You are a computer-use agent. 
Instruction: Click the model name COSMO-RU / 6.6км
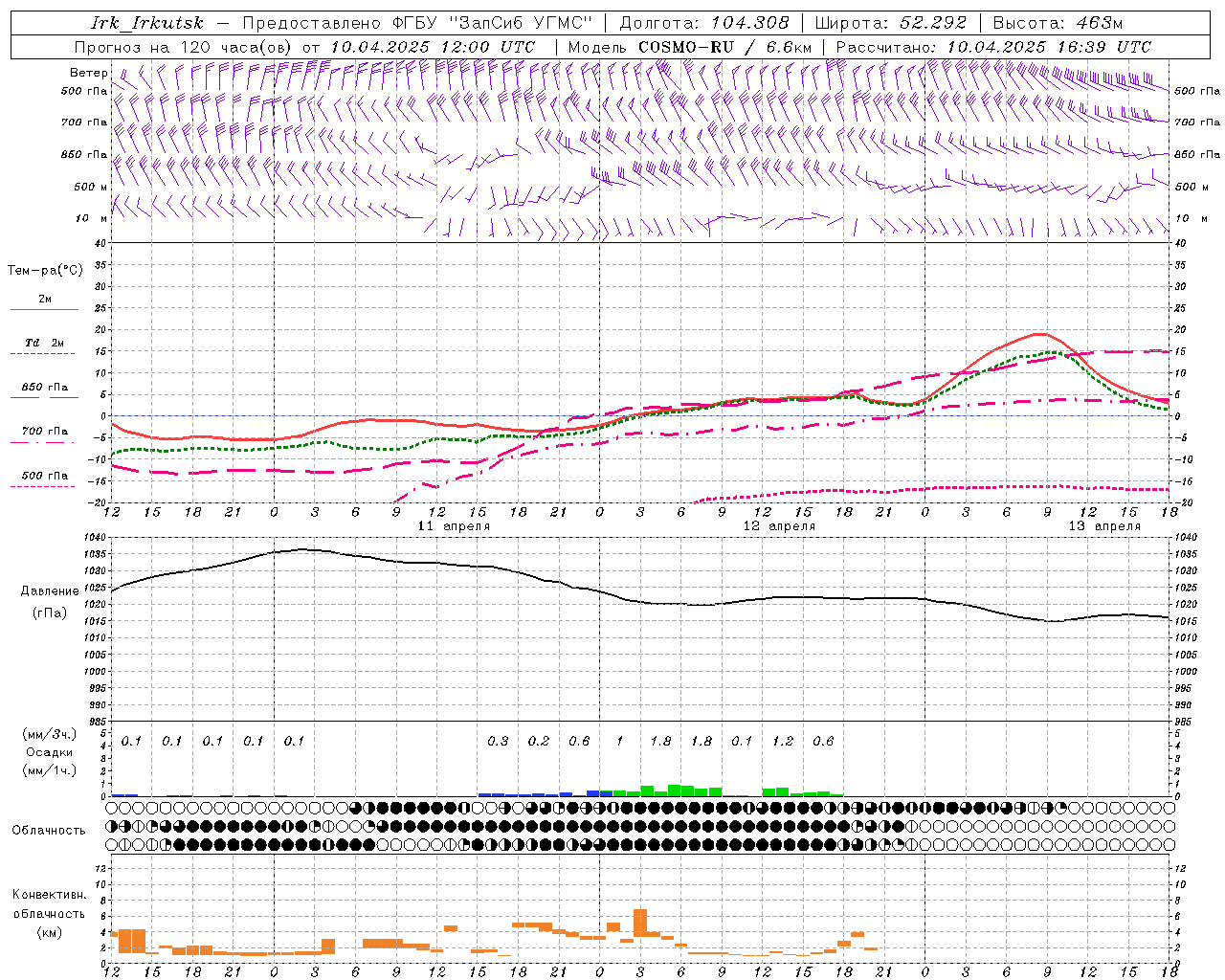[725, 47]
